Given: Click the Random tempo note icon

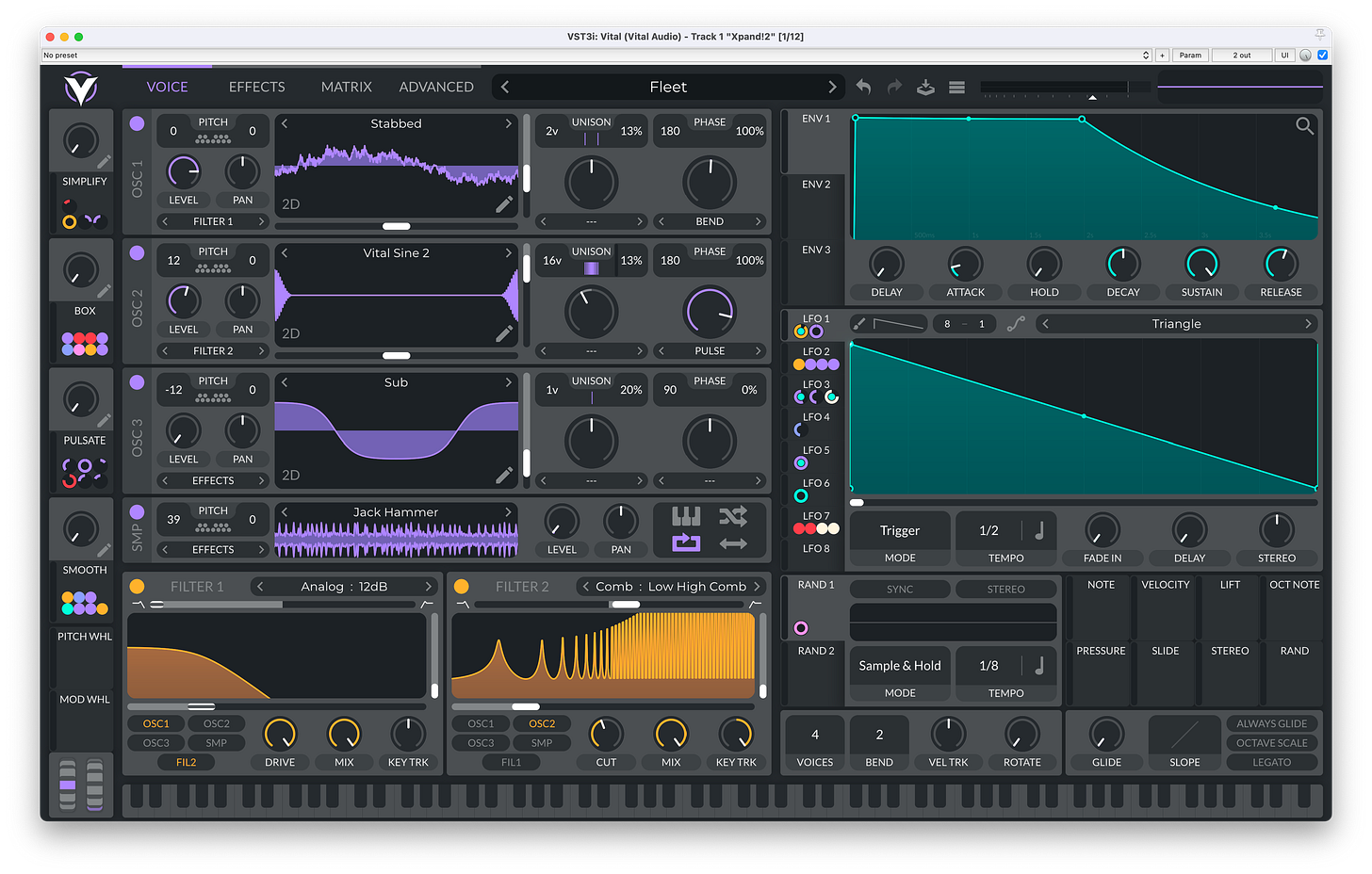Looking at the screenshot, I should point(1039,665).
